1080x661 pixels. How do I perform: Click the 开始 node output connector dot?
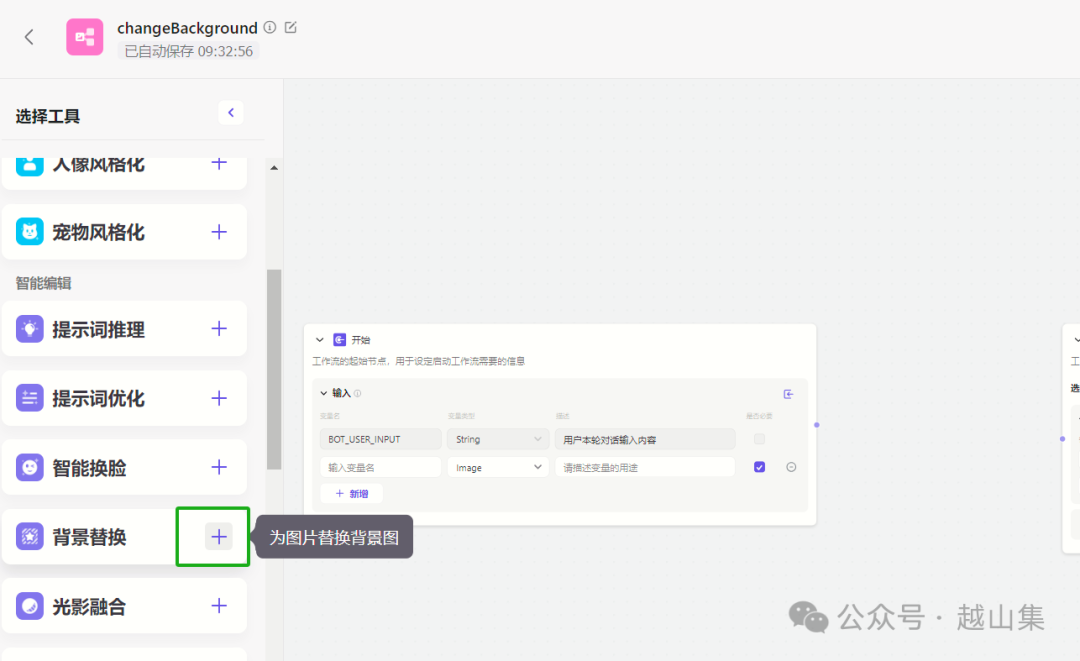[x=817, y=425]
